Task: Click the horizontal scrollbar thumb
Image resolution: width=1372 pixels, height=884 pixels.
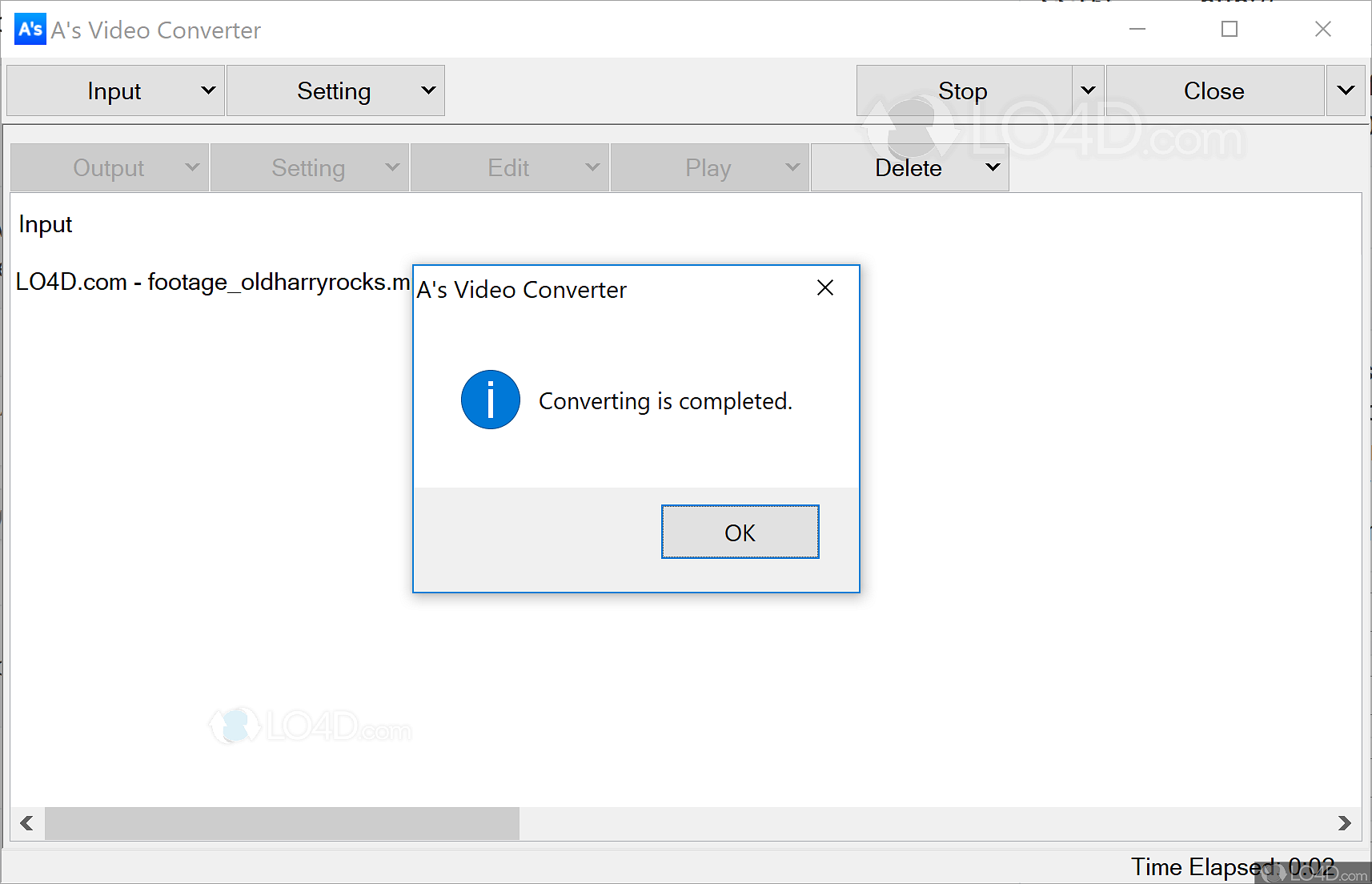Action: tap(282, 823)
